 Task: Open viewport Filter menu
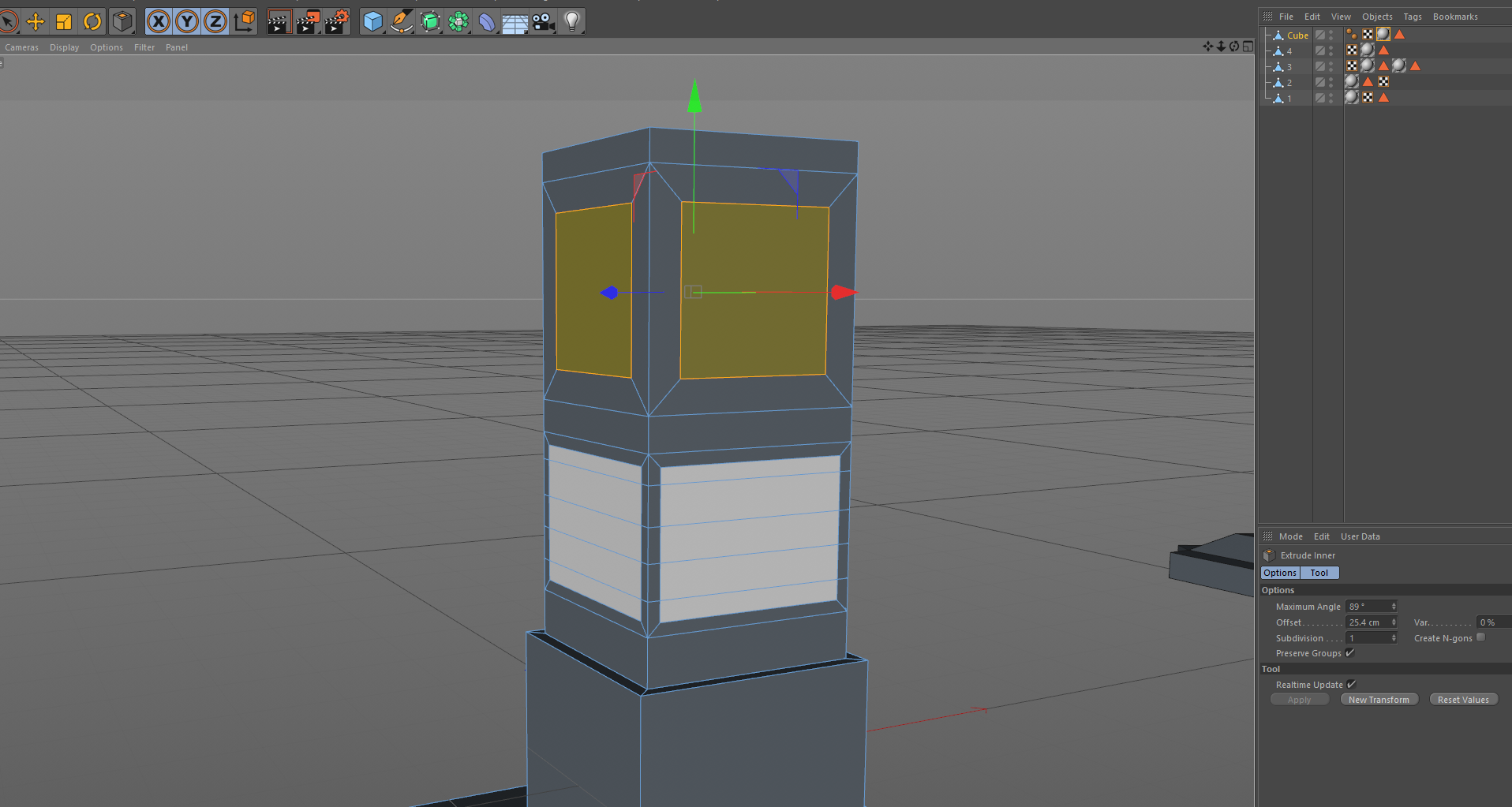tap(144, 47)
